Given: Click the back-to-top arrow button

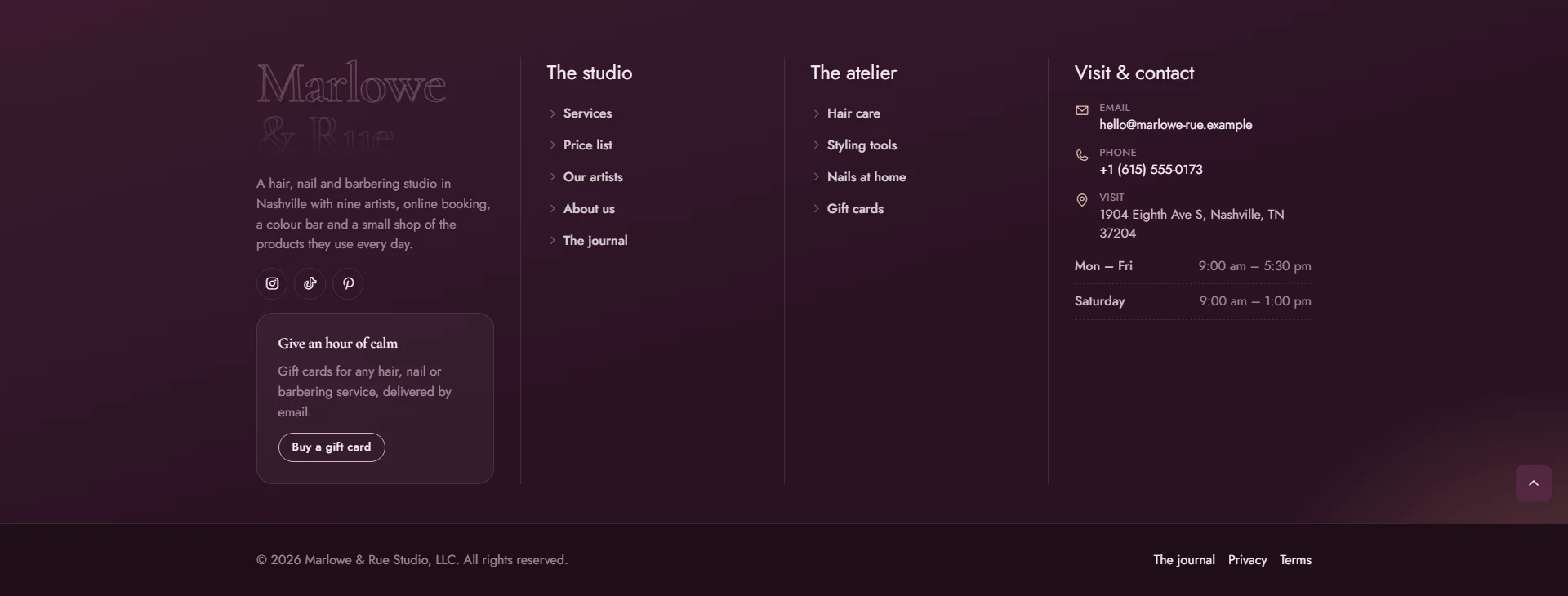Looking at the screenshot, I should [x=1534, y=483].
